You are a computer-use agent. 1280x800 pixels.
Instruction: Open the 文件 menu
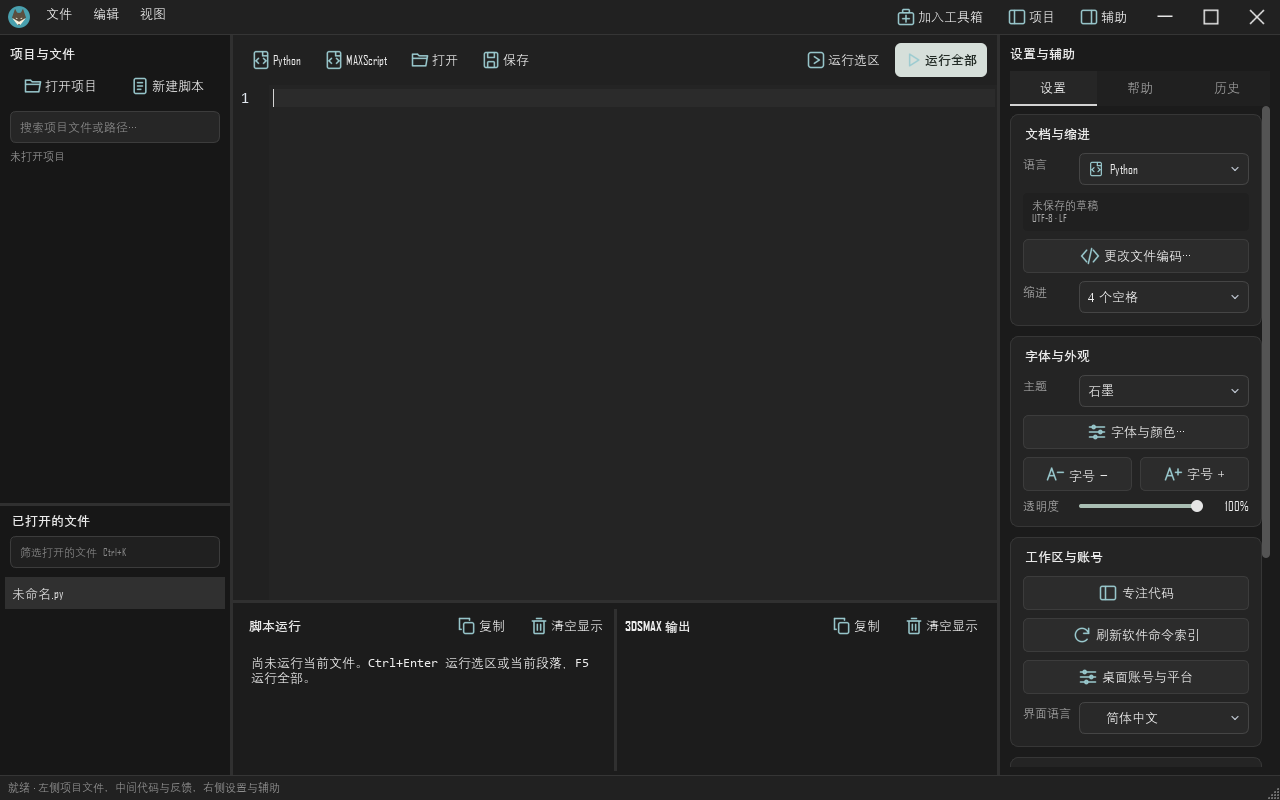coord(59,14)
